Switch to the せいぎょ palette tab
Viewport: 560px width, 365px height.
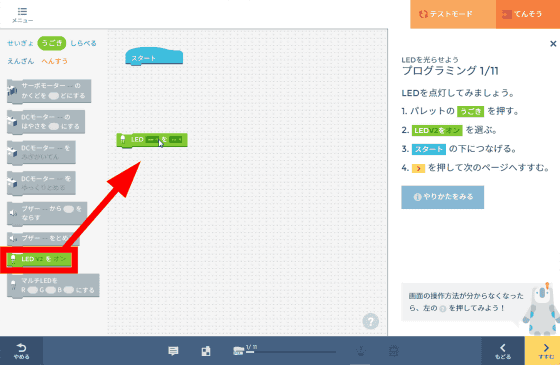[20, 43]
